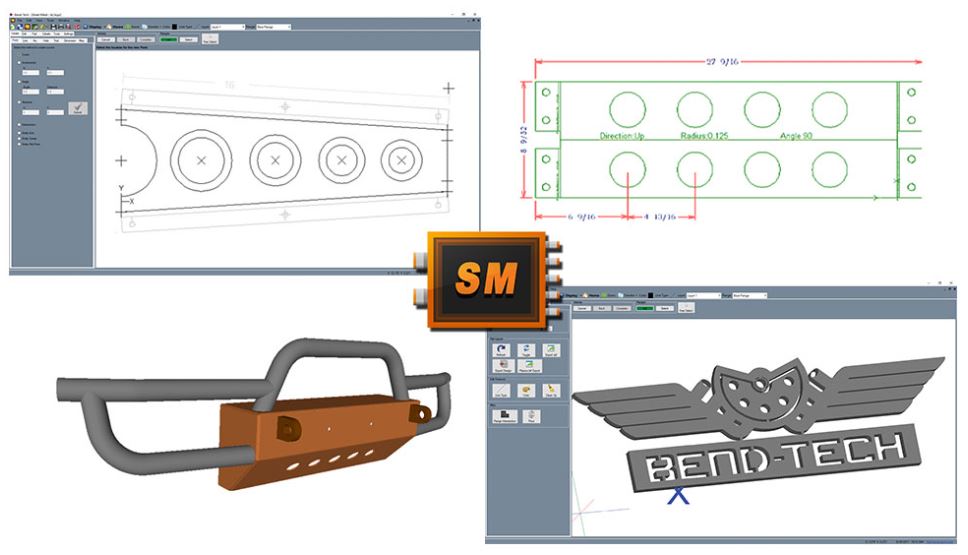Click the palette-like middle icon in Edit Features group

pyautogui.click(x=526, y=391)
